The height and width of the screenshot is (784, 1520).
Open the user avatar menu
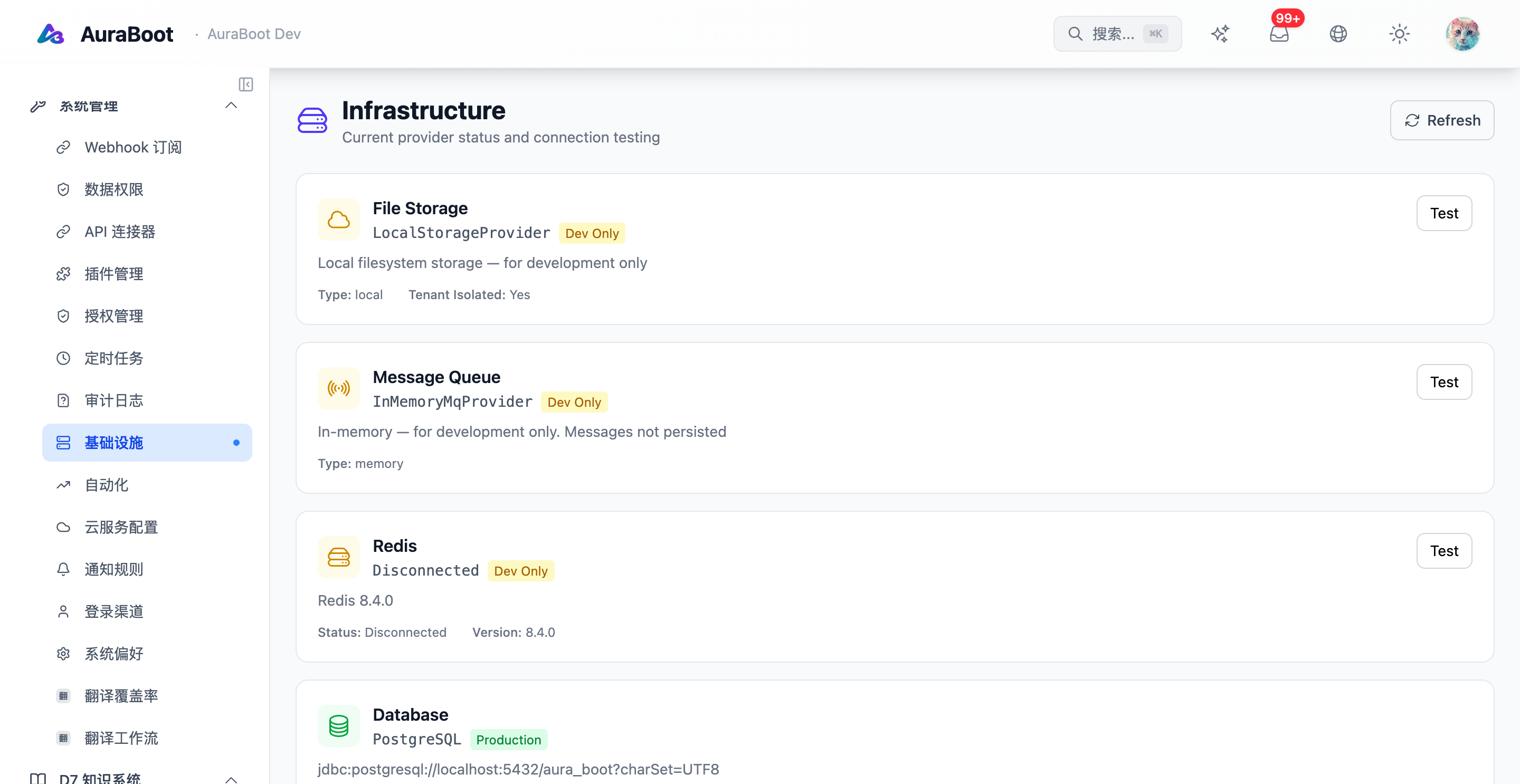click(1462, 34)
